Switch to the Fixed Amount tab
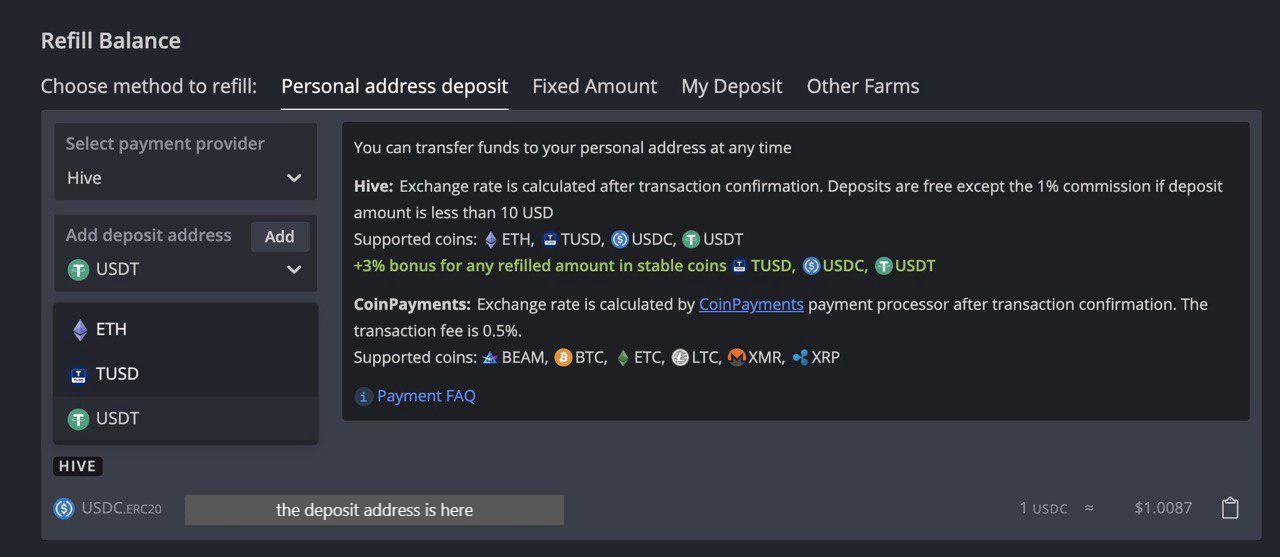 pyautogui.click(x=594, y=86)
